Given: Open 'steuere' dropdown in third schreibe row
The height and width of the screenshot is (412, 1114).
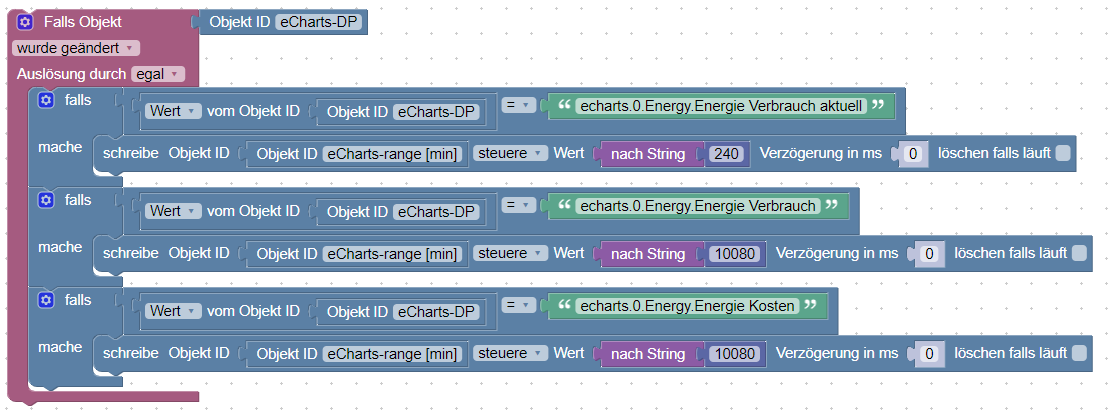Looking at the screenshot, I should (x=511, y=354).
